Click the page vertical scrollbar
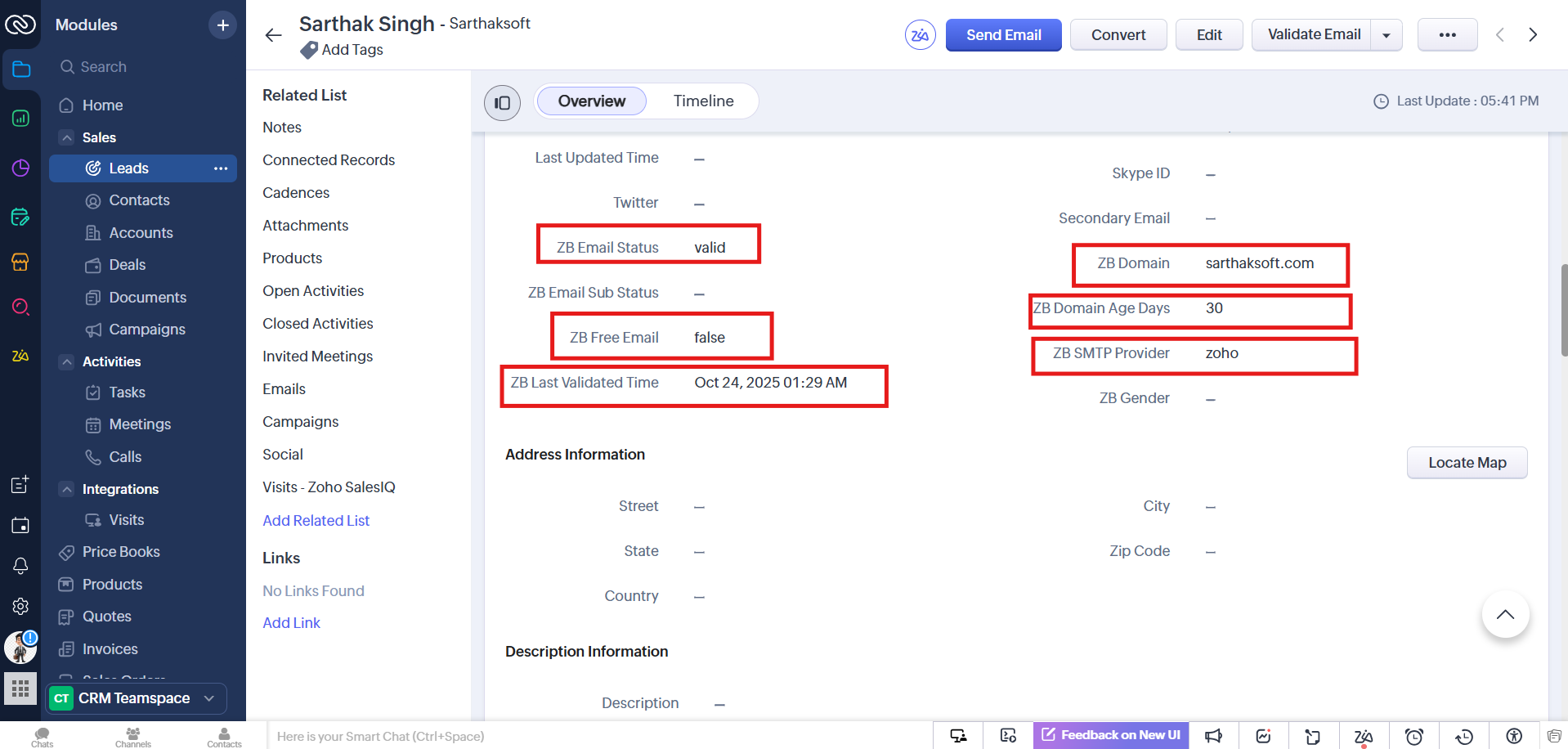 pyautogui.click(x=1563, y=311)
